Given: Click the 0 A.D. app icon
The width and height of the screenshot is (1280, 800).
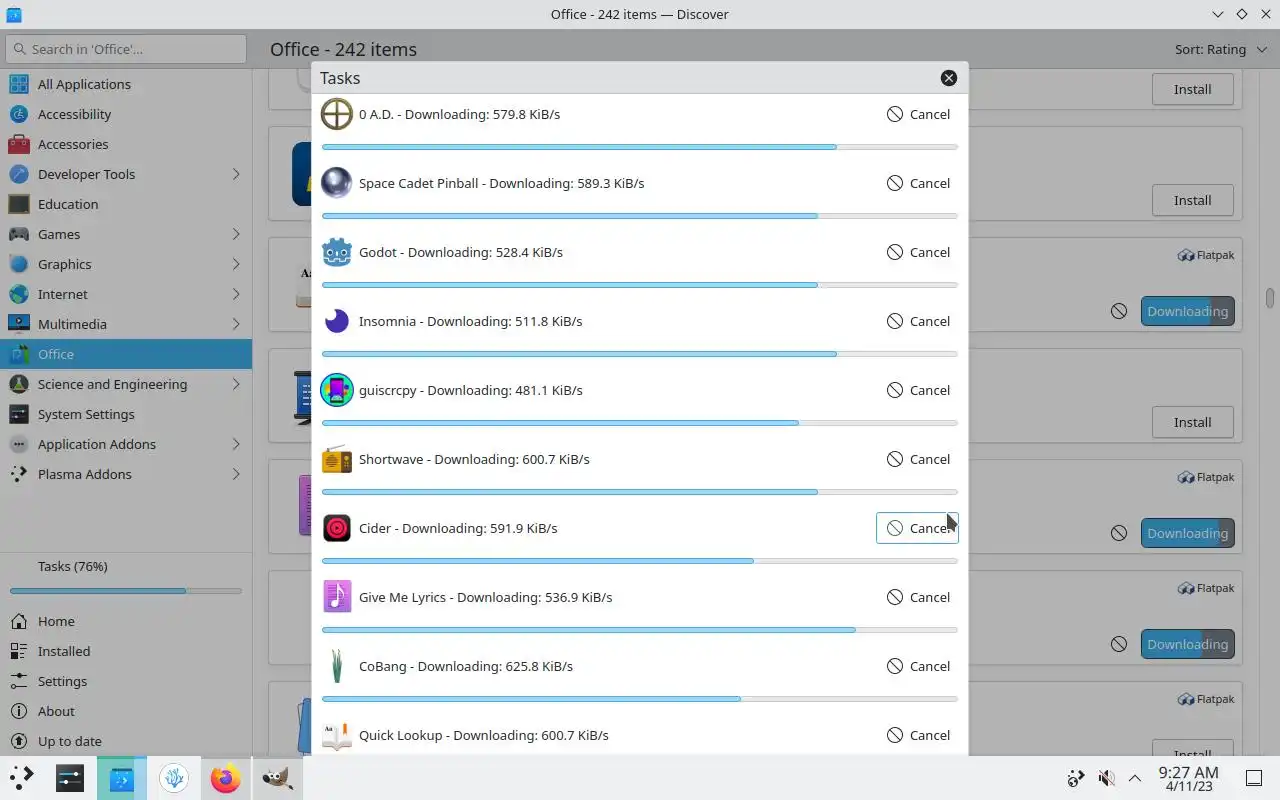Looking at the screenshot, I should (337, 114).
